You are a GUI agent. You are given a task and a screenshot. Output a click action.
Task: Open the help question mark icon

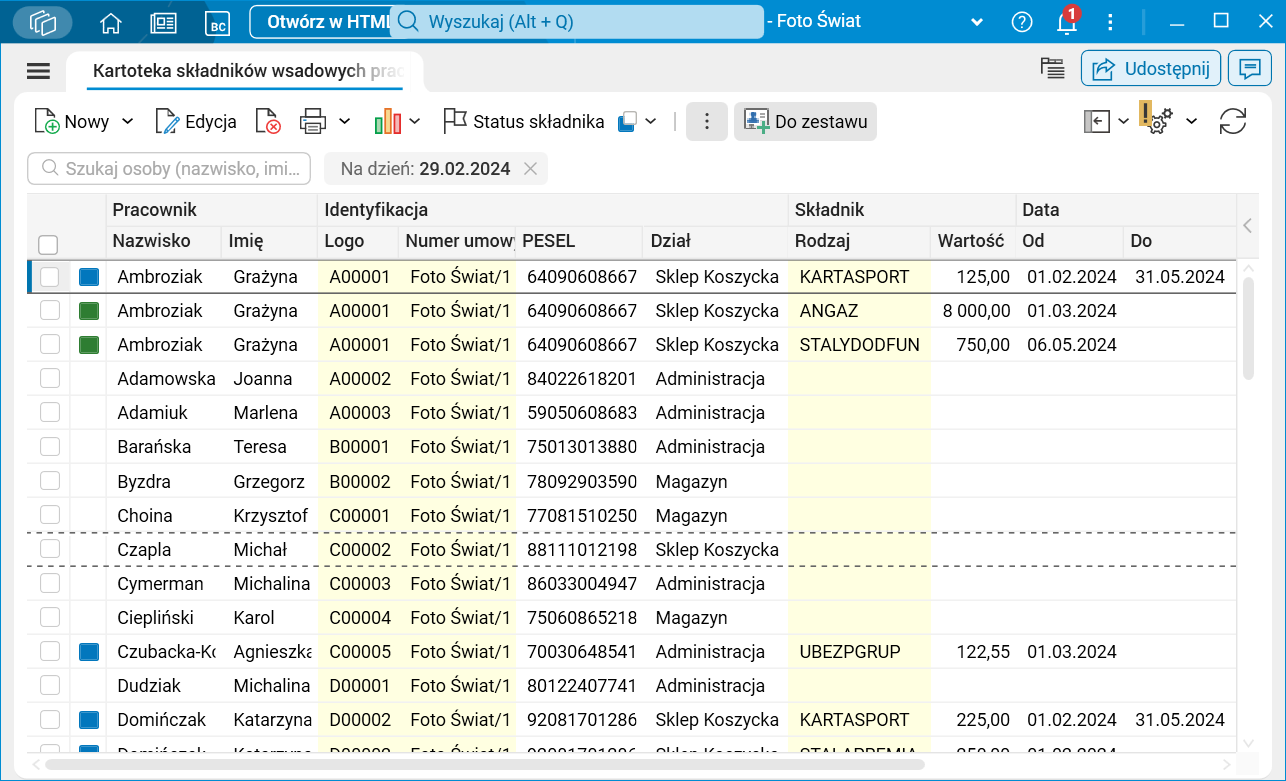coord(1021,22)
